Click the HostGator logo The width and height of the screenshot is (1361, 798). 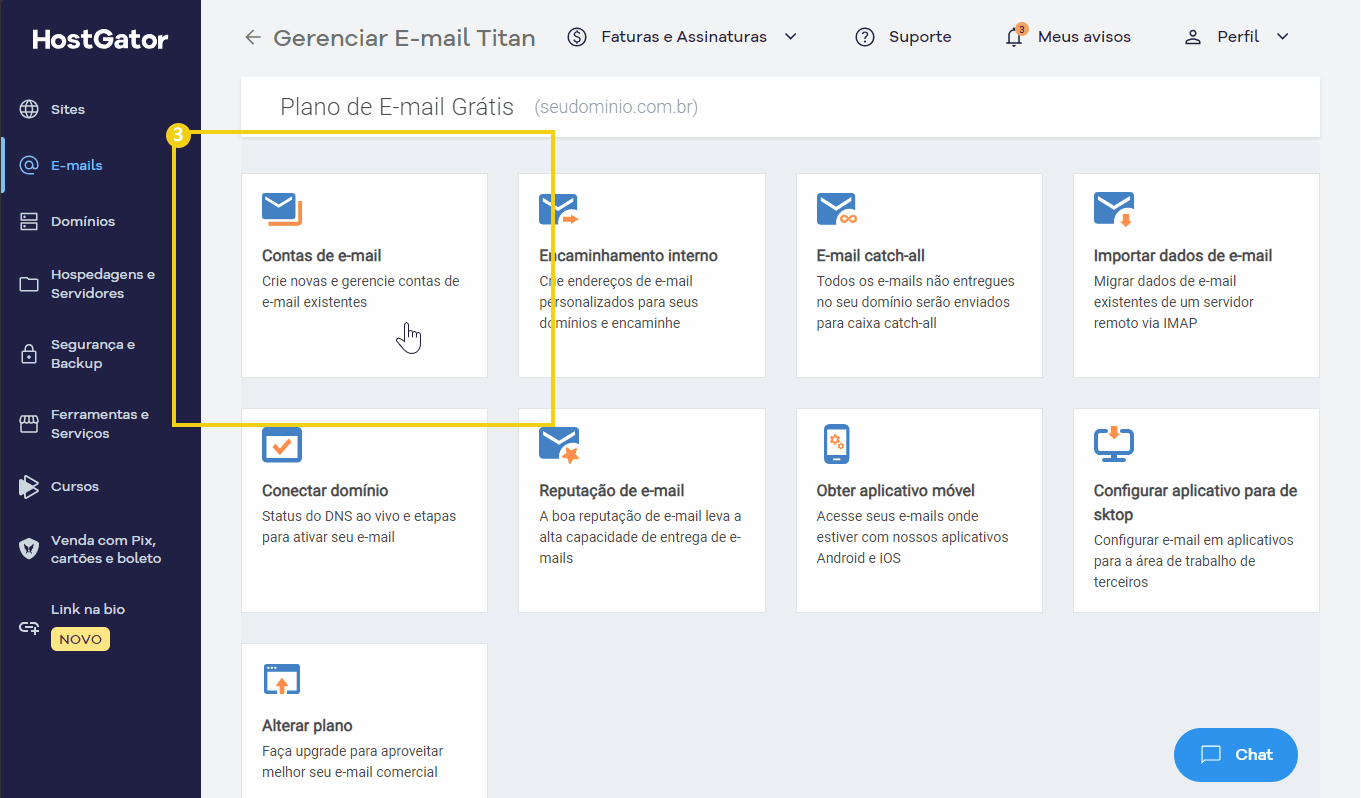point(100,40)
